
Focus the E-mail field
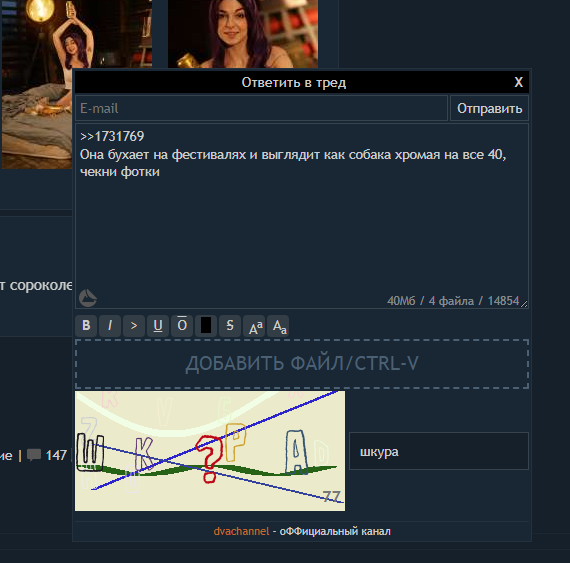(x=261, y=108)
